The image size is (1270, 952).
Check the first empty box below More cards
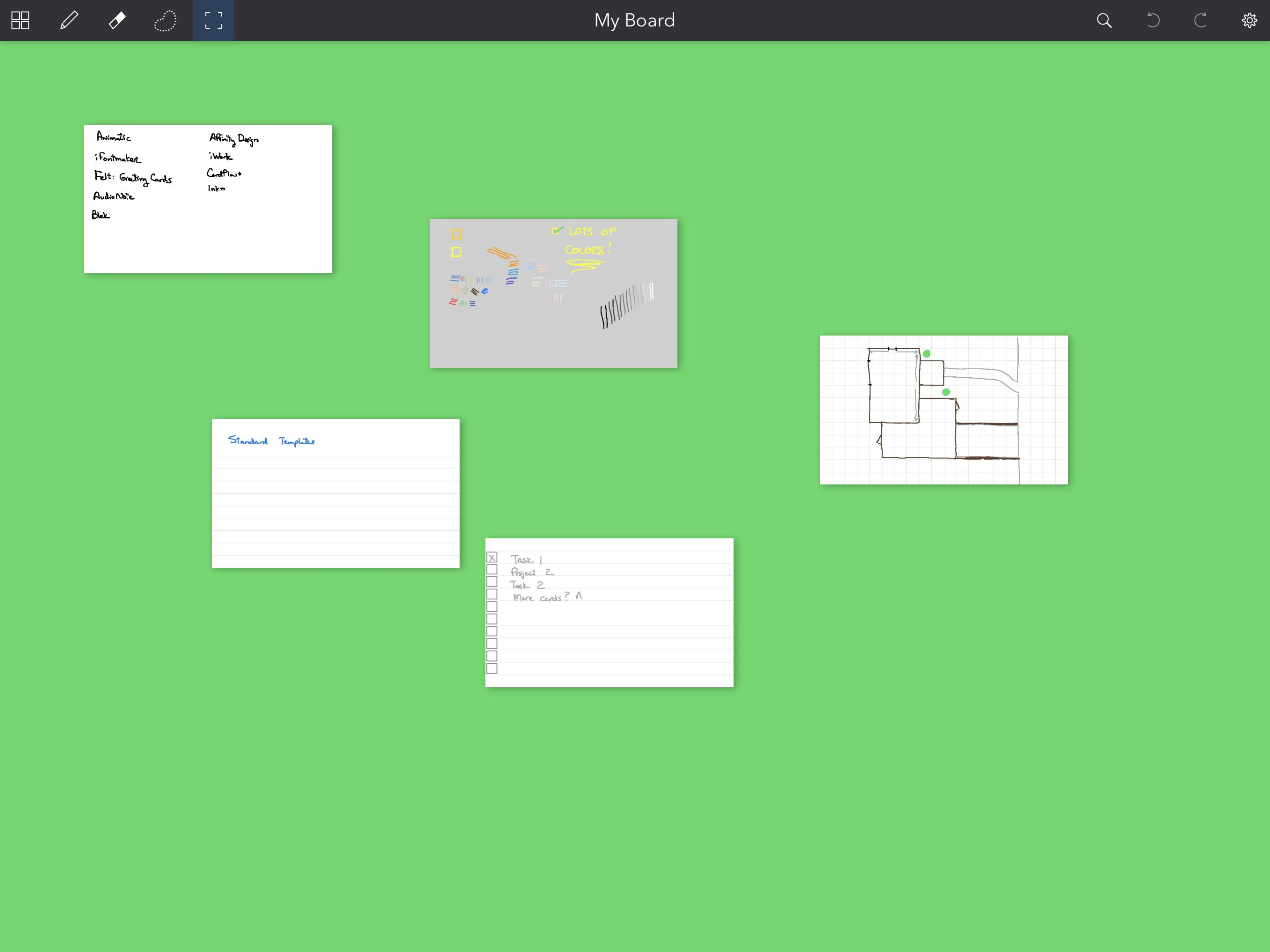point(492,606)
